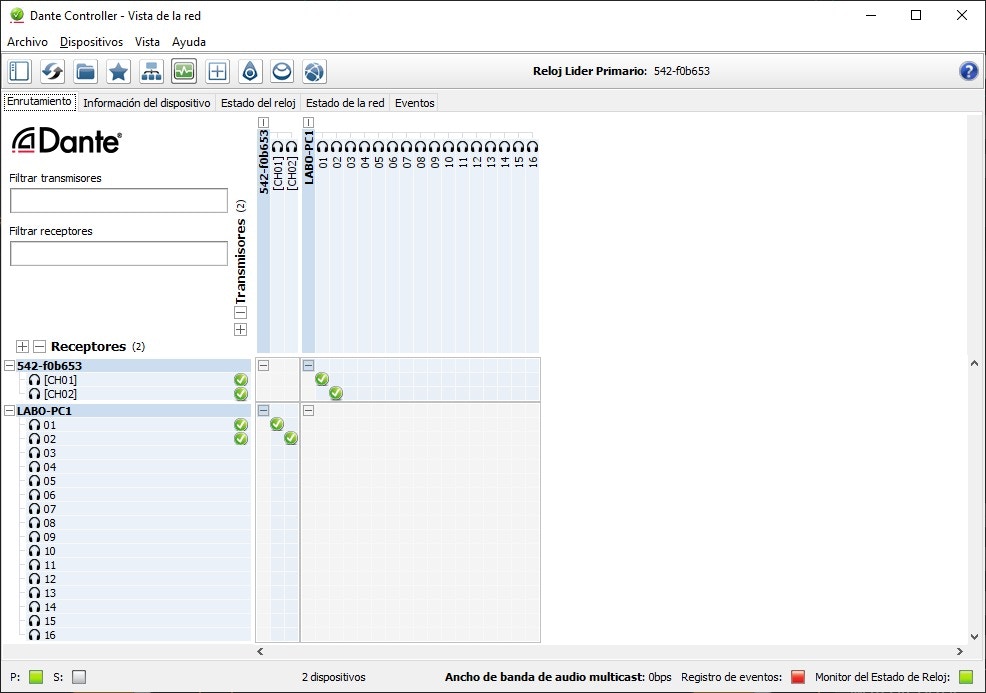The height and width of the screenshot is (693, 986).
Task: Click the plus box toolbar icon
Action: (x=217, y=72)
